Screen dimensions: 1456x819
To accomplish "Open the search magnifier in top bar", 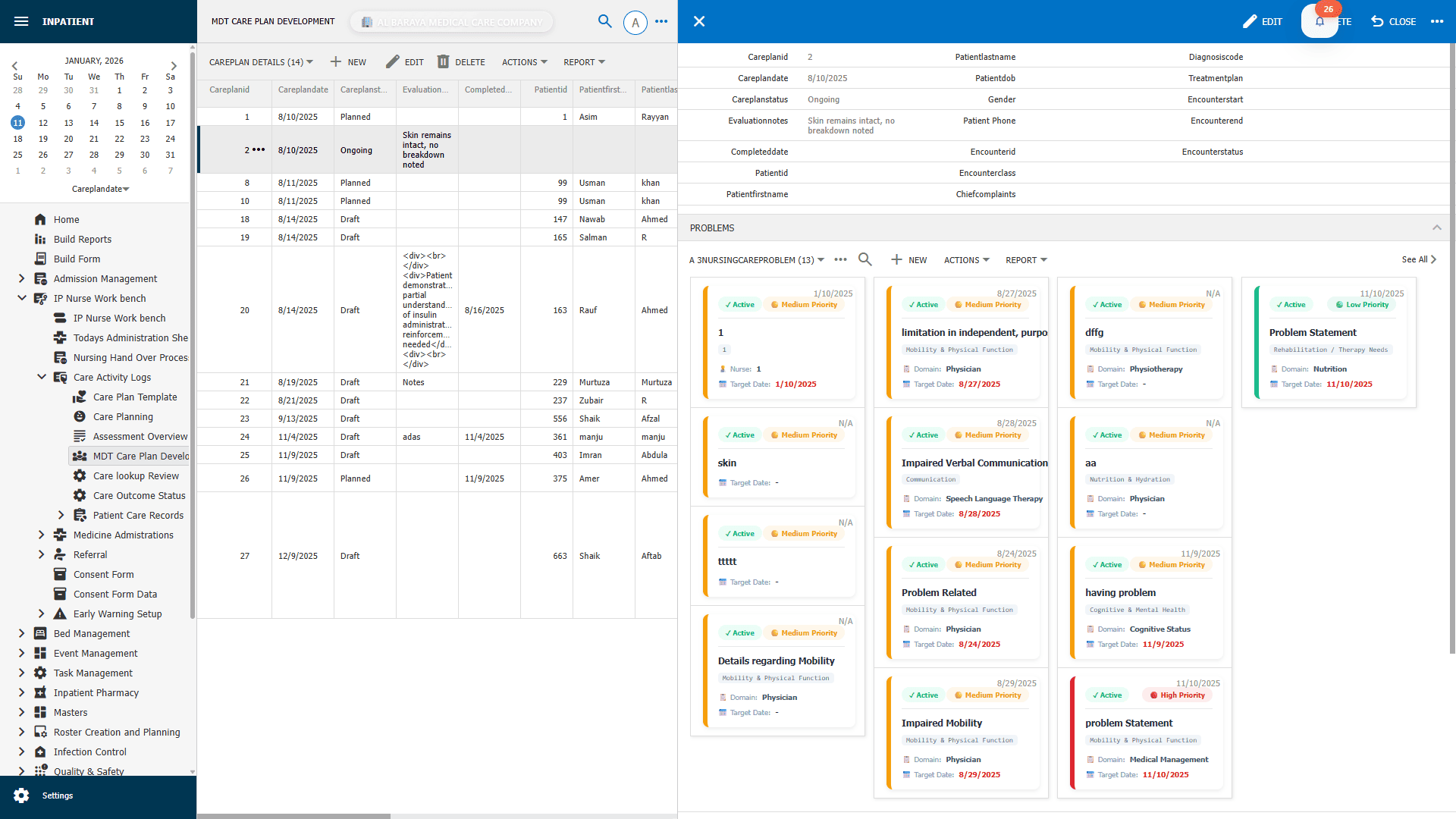I will pos(605,22).
